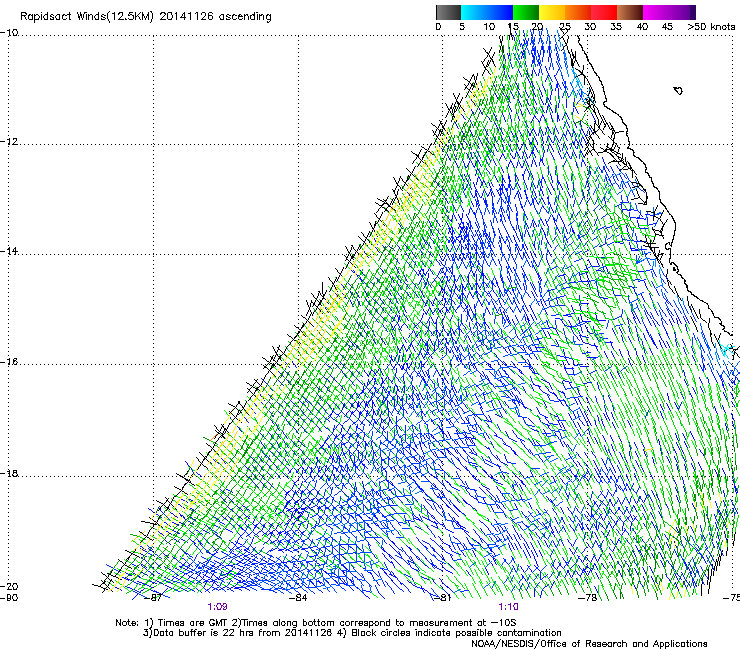Click the orange 25-30 knots legend swatch
Viewport: 740px width, 650px height.
pos(578,12)
